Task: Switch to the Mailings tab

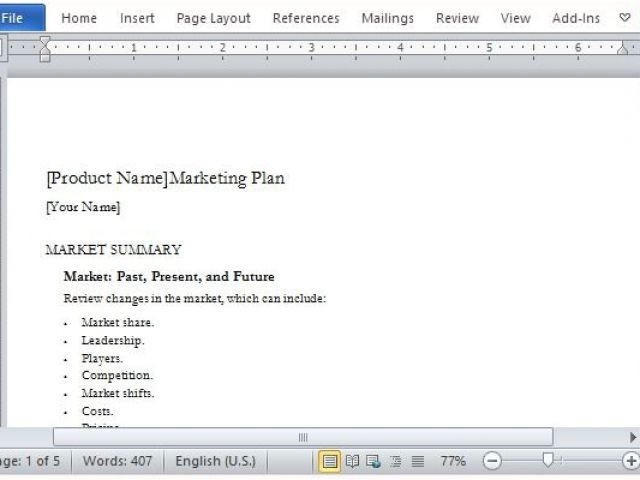Action: coord(388,18)
